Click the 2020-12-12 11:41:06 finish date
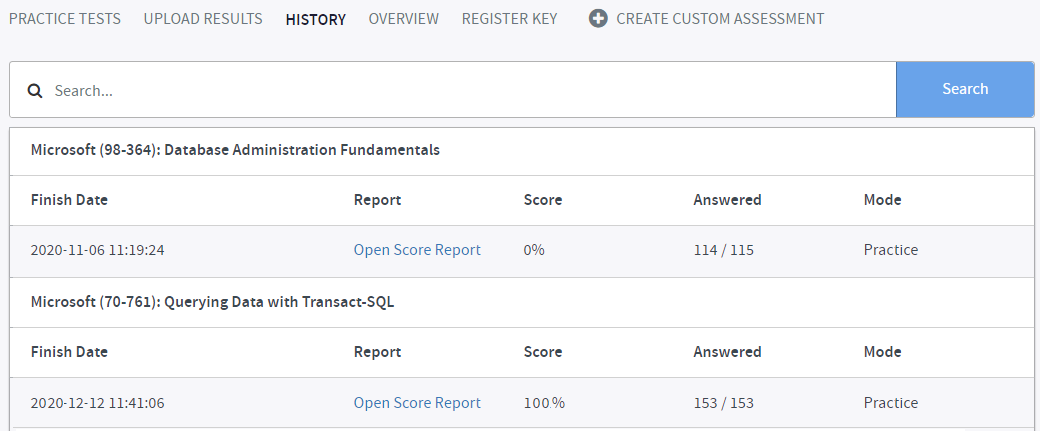Screen dimensions: 1040x431 pyautogui.click(x=98, y=402)
